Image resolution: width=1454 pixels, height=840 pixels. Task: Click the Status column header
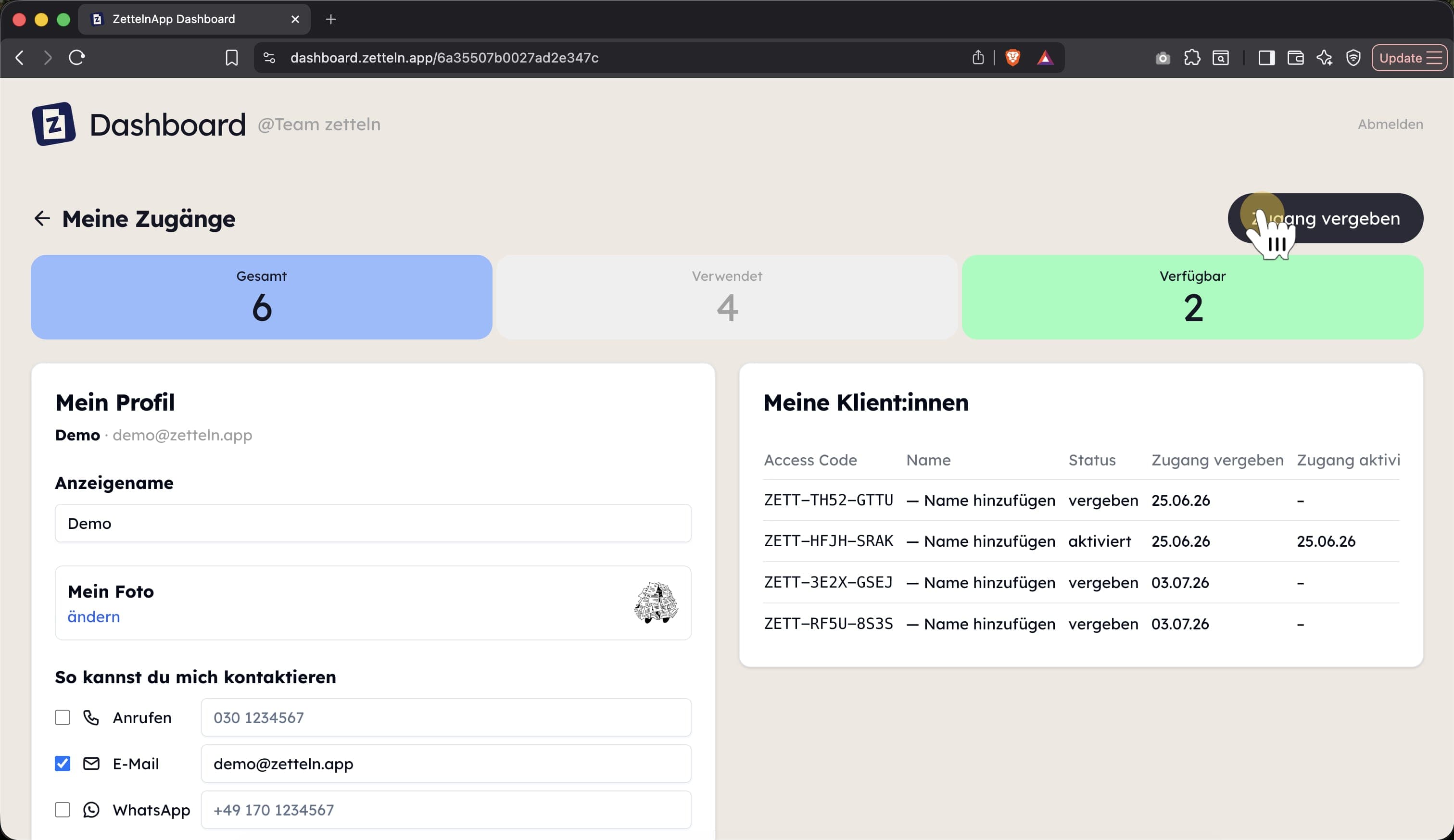pyautogui.click(x=1092, y=460)
